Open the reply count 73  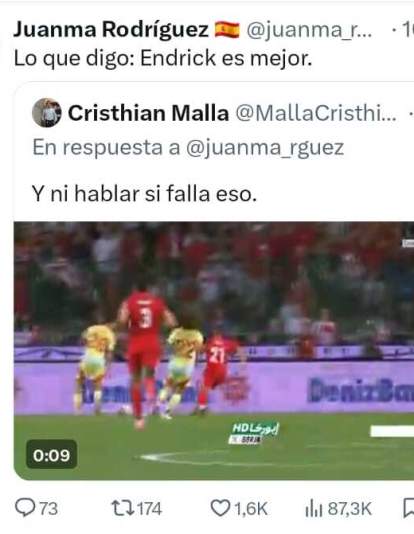[49, 508]
